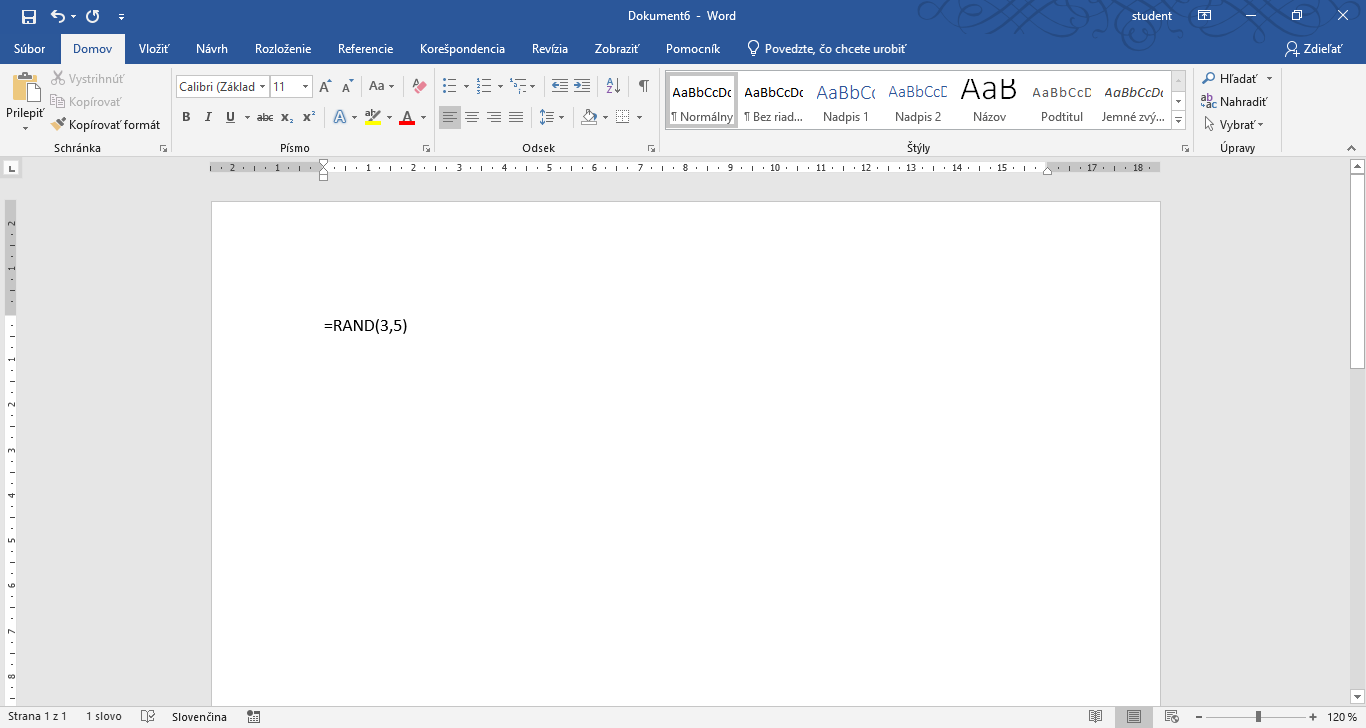The image size is (1366, 728).
Task: Switch to the Revízia tab
Action: coord(550,49)
